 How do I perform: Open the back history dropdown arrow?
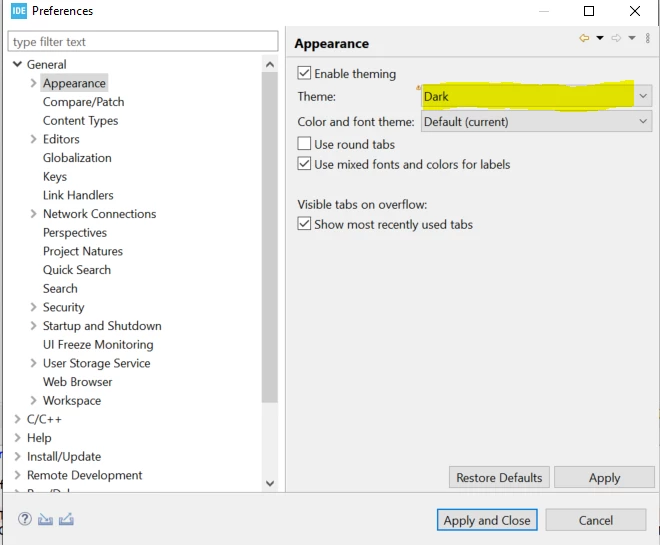[x=600, y=38]
